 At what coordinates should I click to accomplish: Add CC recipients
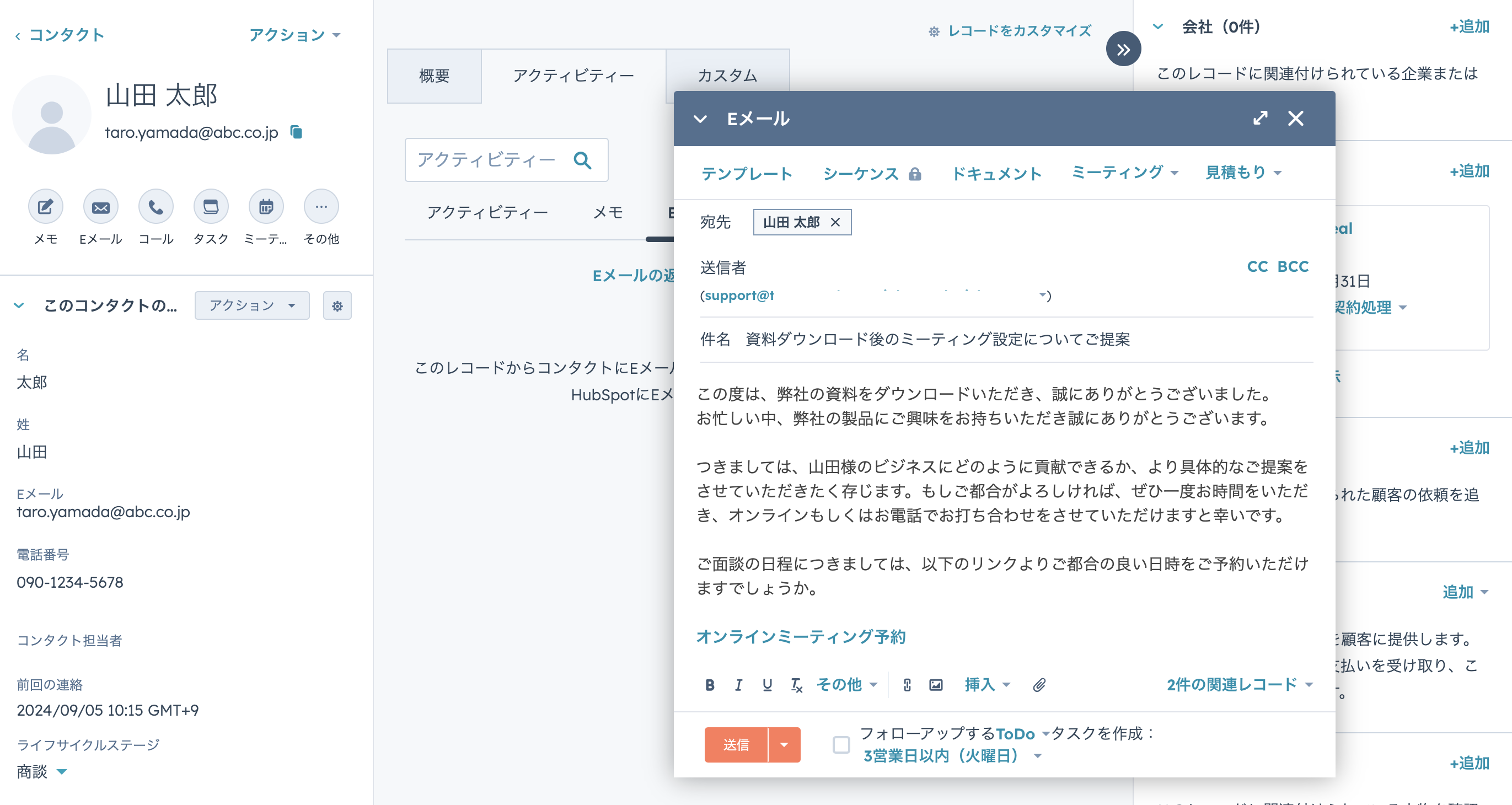coord(1257,266)
